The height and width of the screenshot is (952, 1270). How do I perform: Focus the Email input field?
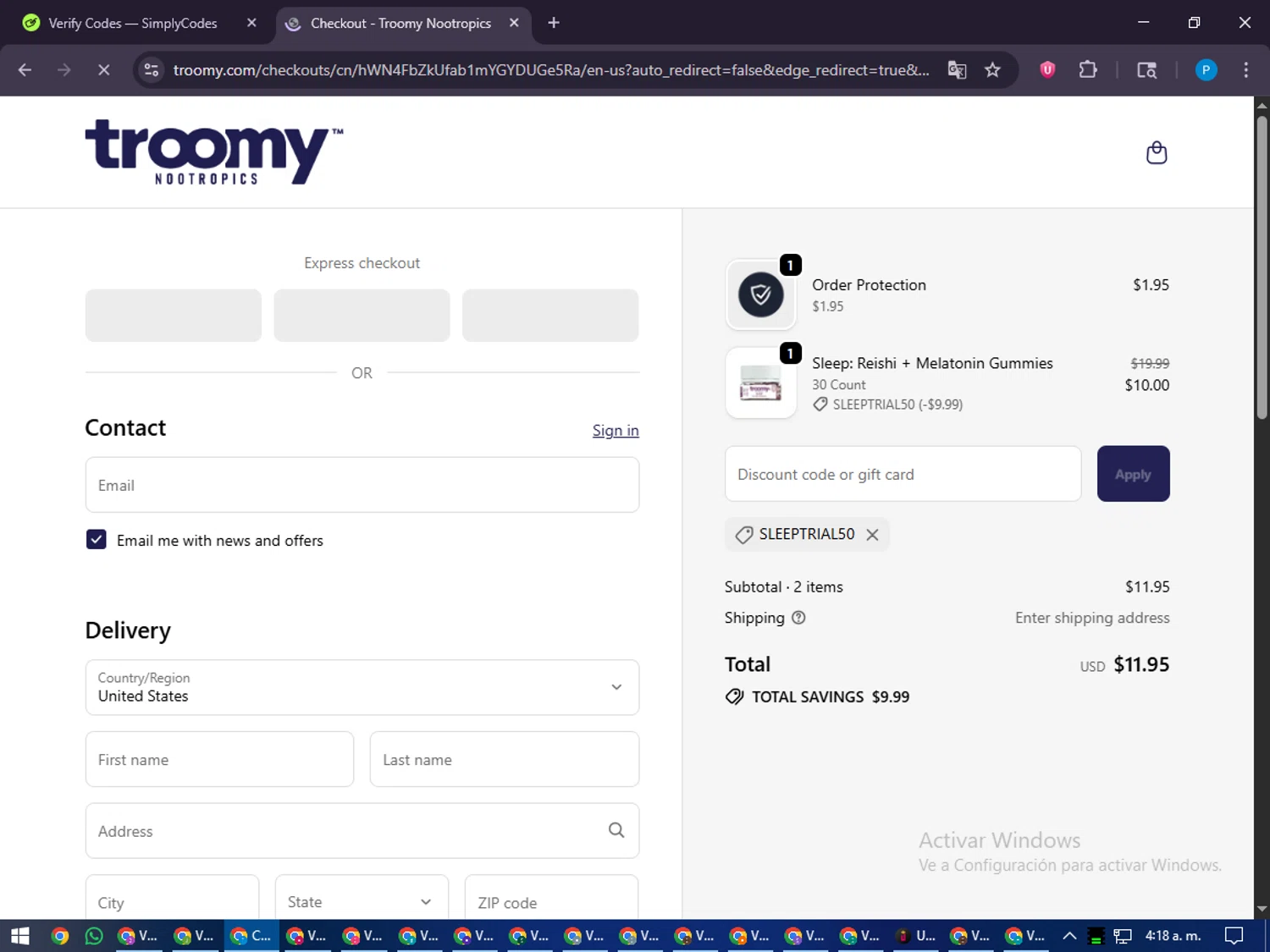point(362,485)
